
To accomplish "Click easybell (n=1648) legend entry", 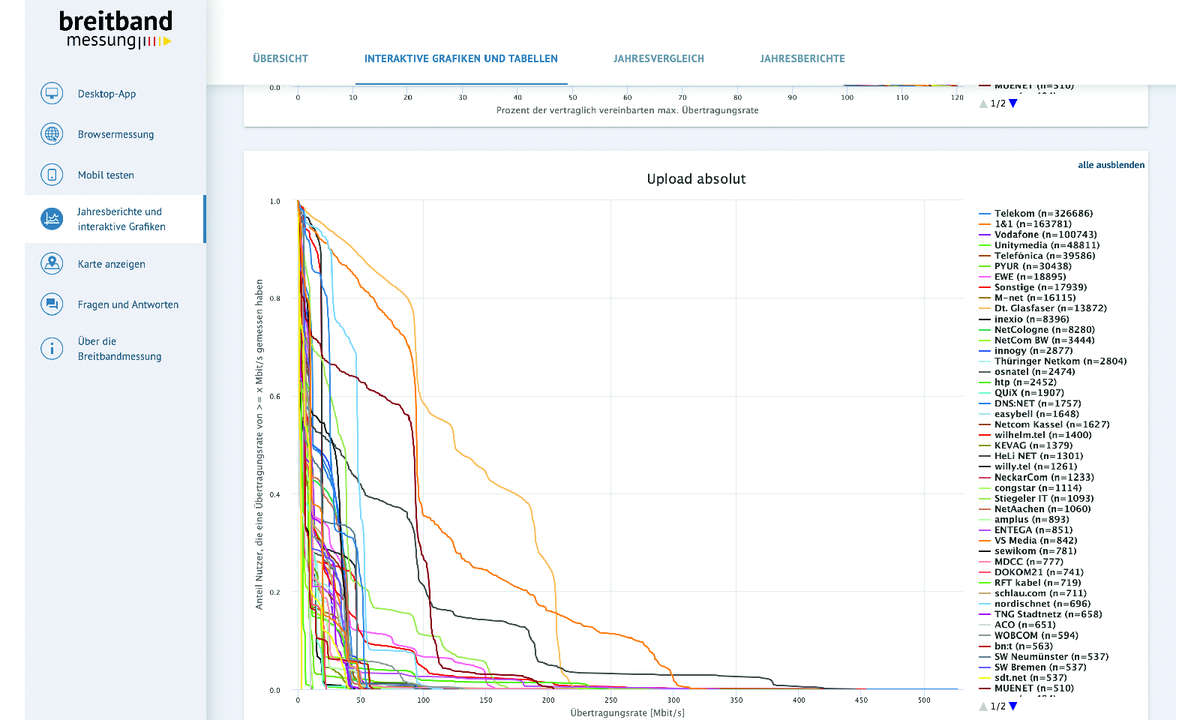I will tap(1030, 413).
